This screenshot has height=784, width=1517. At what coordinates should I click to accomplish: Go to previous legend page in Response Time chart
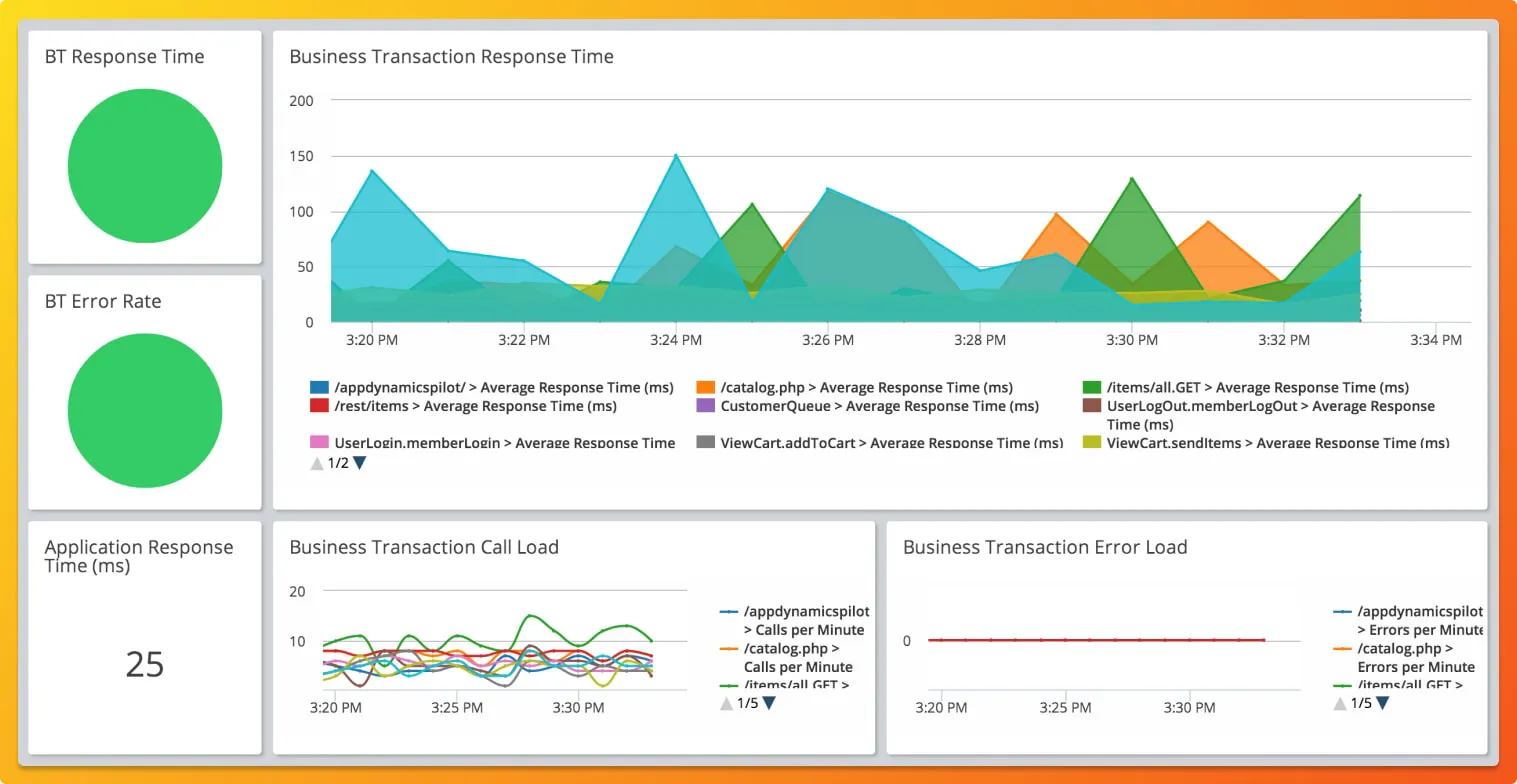[x=317, y=463]
